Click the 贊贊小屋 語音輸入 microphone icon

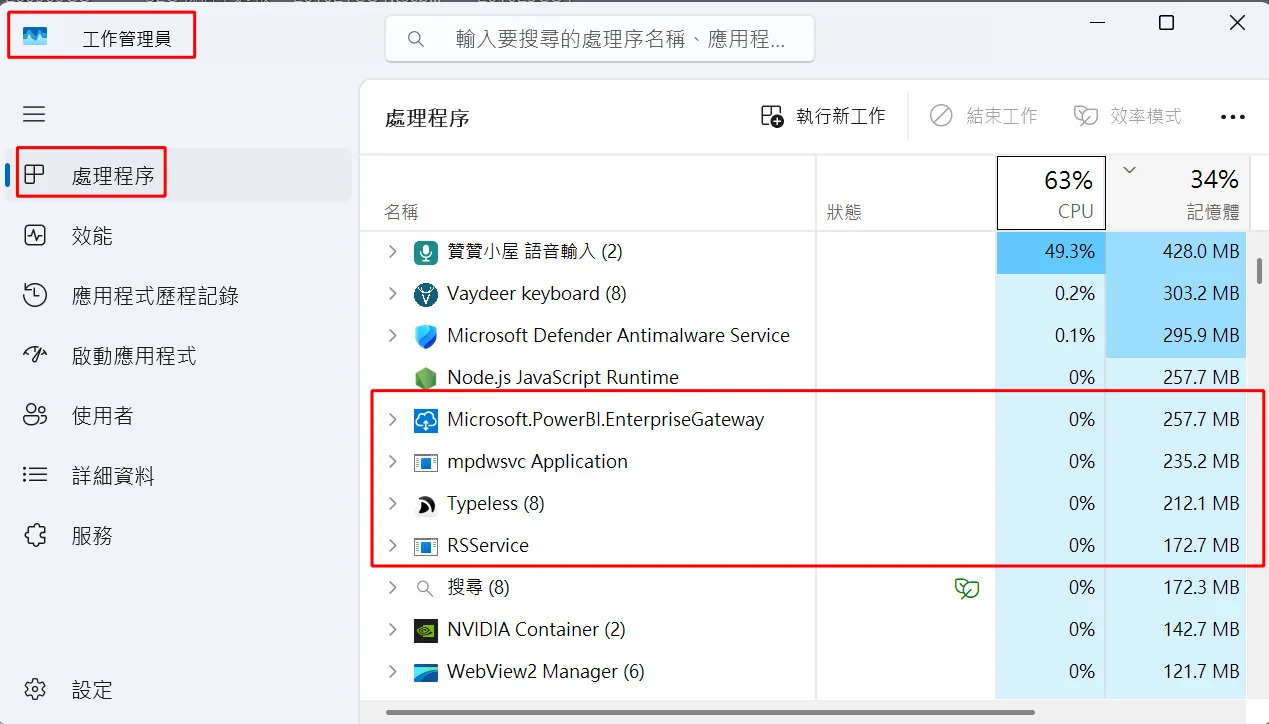click(426, 252)
